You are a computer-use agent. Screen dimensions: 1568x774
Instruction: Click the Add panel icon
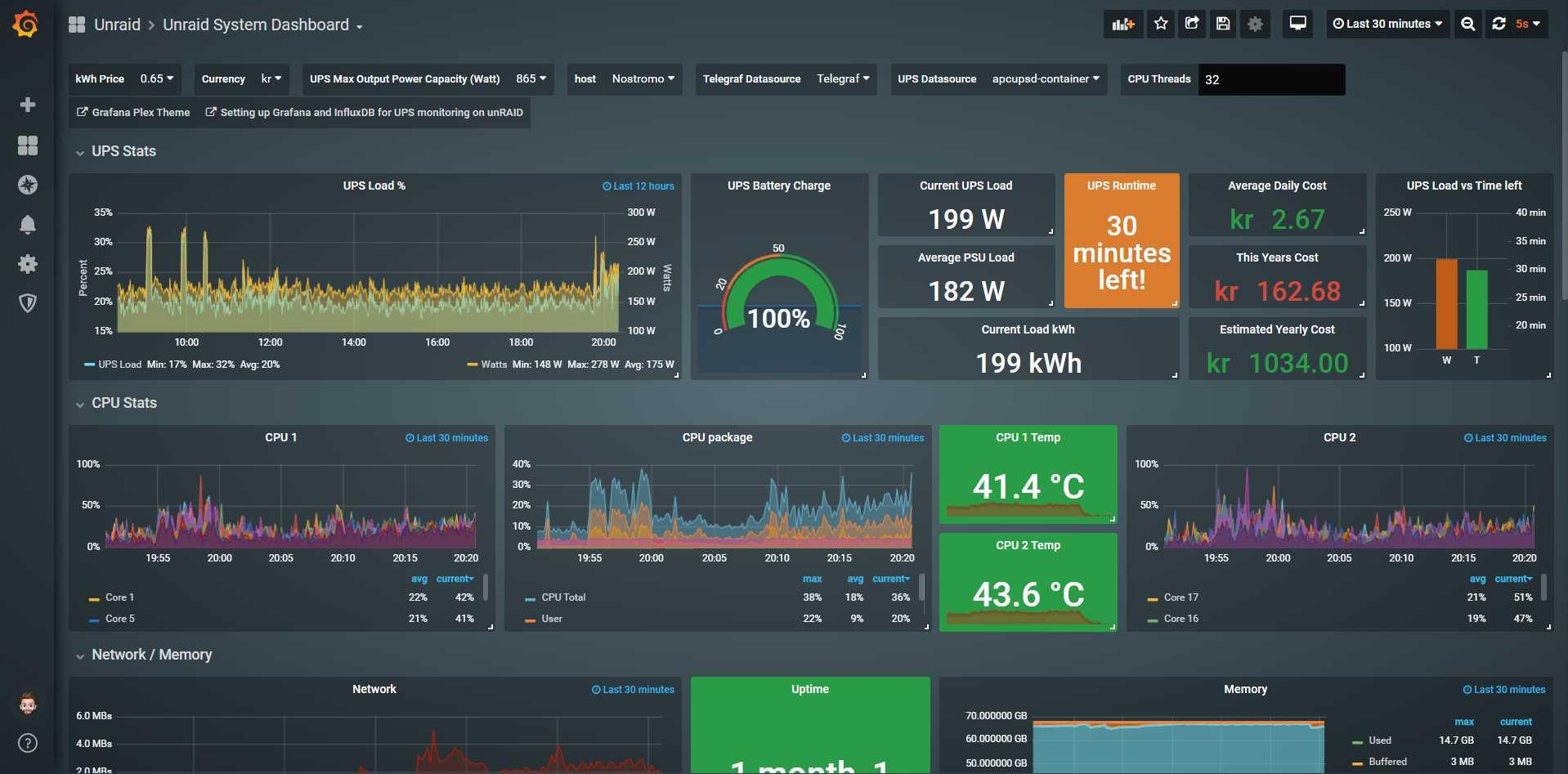point(1123,24)
